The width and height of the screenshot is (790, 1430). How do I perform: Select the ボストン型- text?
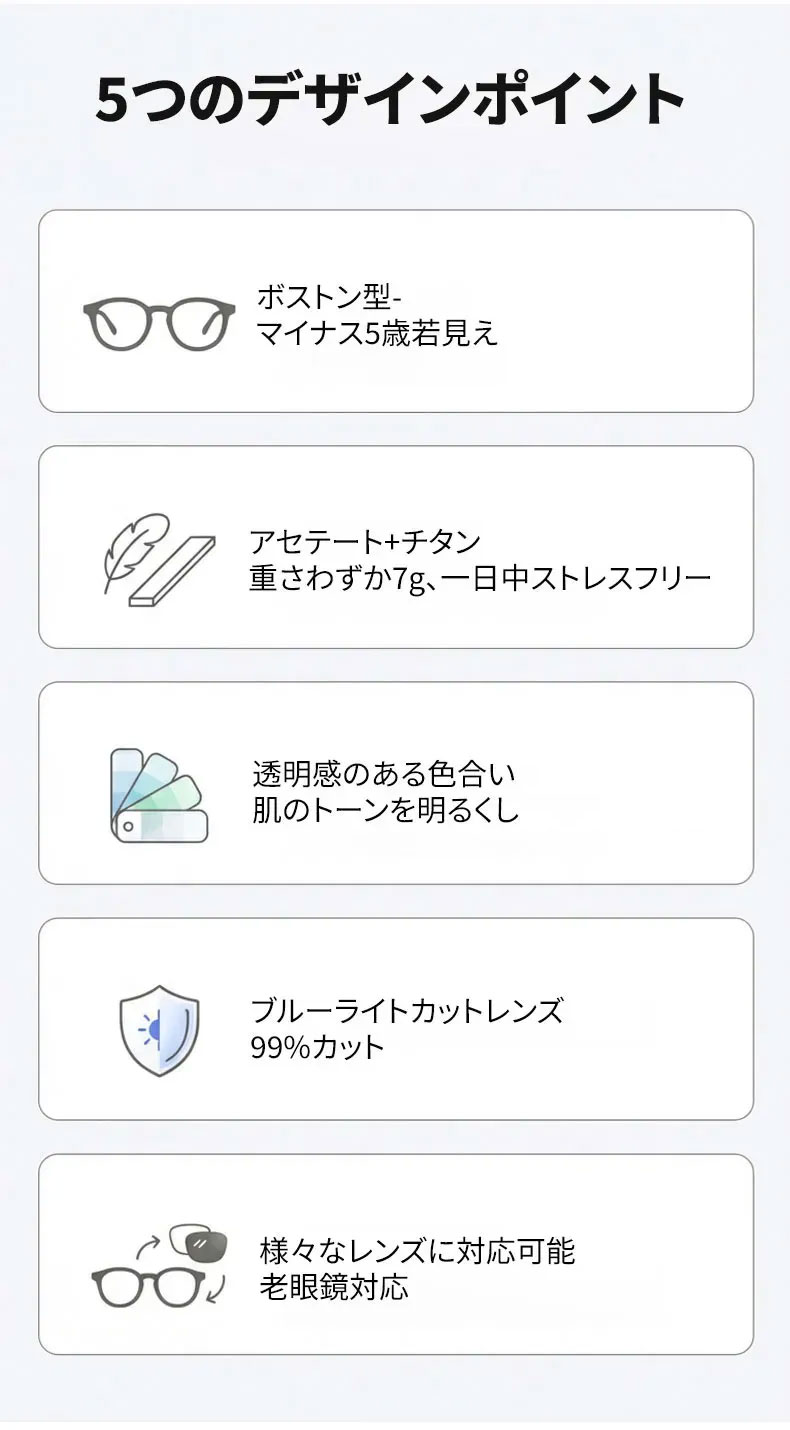(x=329, y=297)
